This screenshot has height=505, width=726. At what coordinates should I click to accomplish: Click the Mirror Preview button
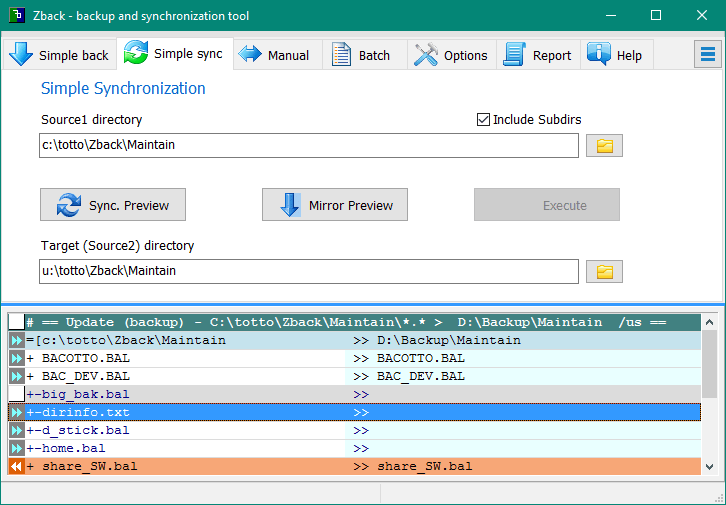click(335, 205)
